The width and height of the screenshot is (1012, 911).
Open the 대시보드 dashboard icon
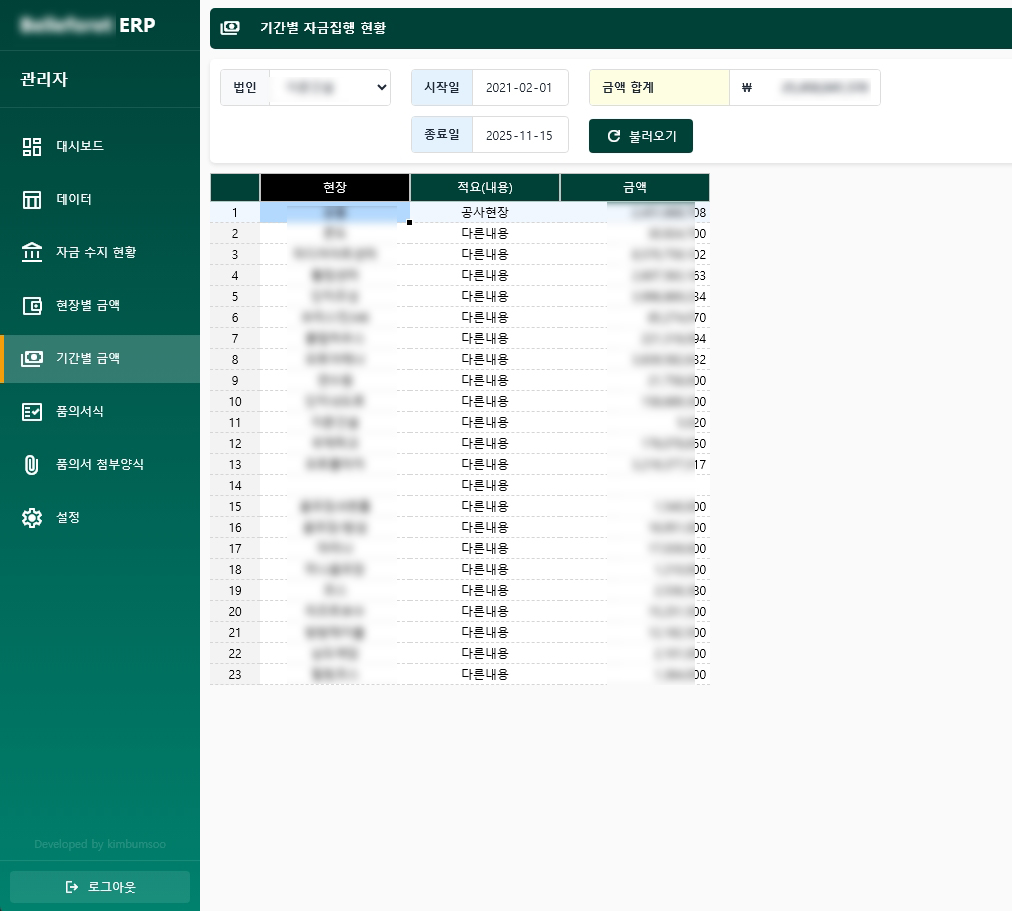pyautogui.click(x=32, y=146)
